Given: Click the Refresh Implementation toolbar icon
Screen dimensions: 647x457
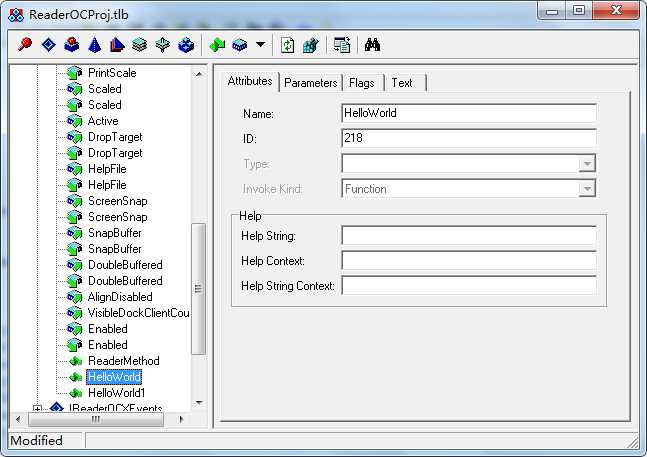Looking at the screenshot, I should (288, 45).
